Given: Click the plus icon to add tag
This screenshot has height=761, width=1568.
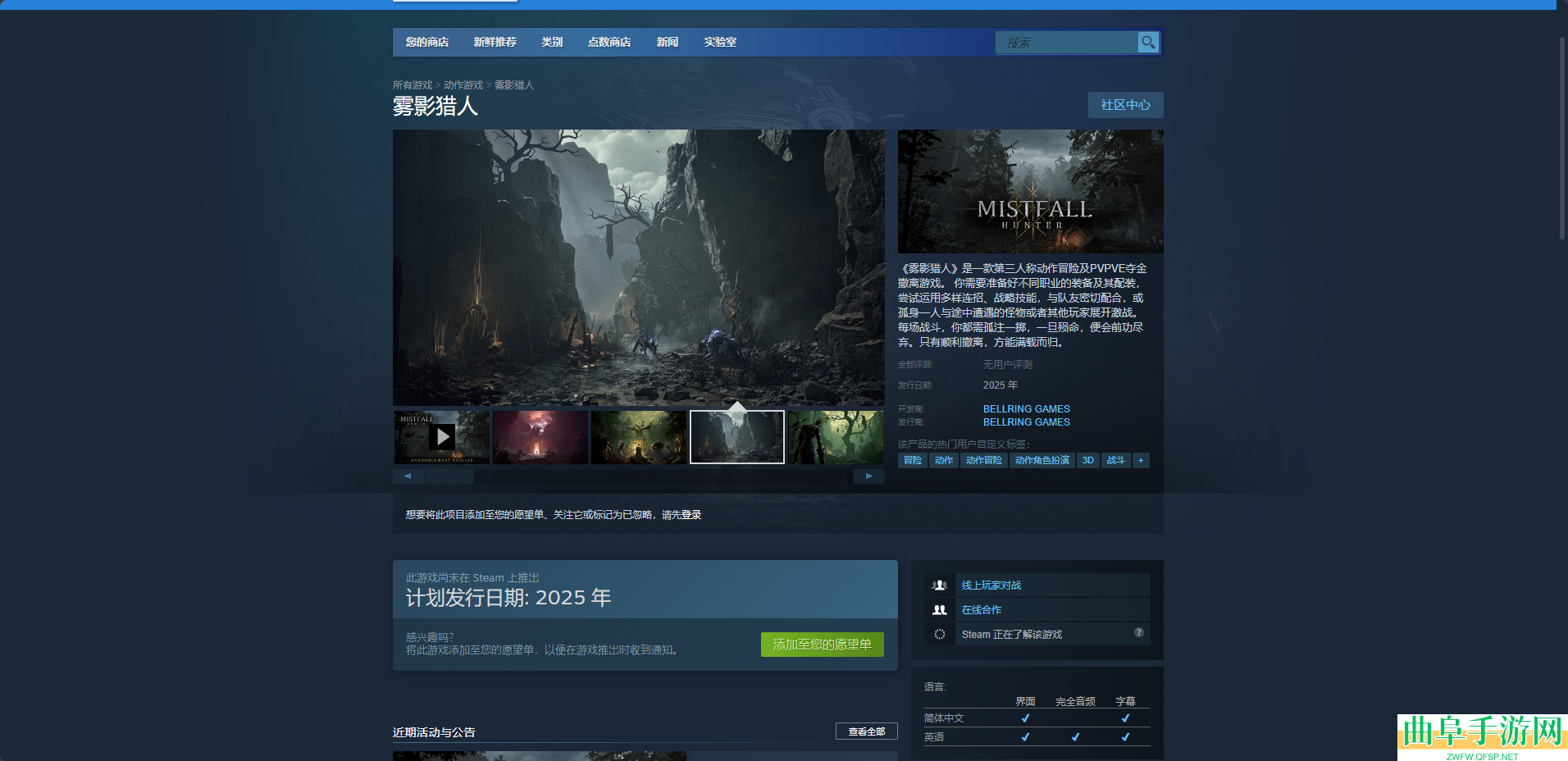Looking at the screenshot, I should pyautogui.click(x=1141, y=460).
